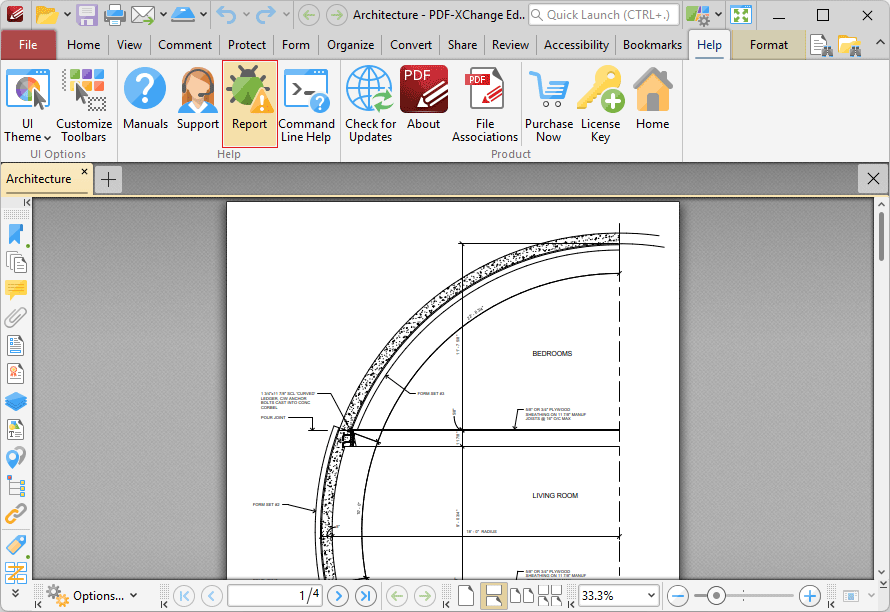Click the zoom out minus button

(x=678, y=596)
